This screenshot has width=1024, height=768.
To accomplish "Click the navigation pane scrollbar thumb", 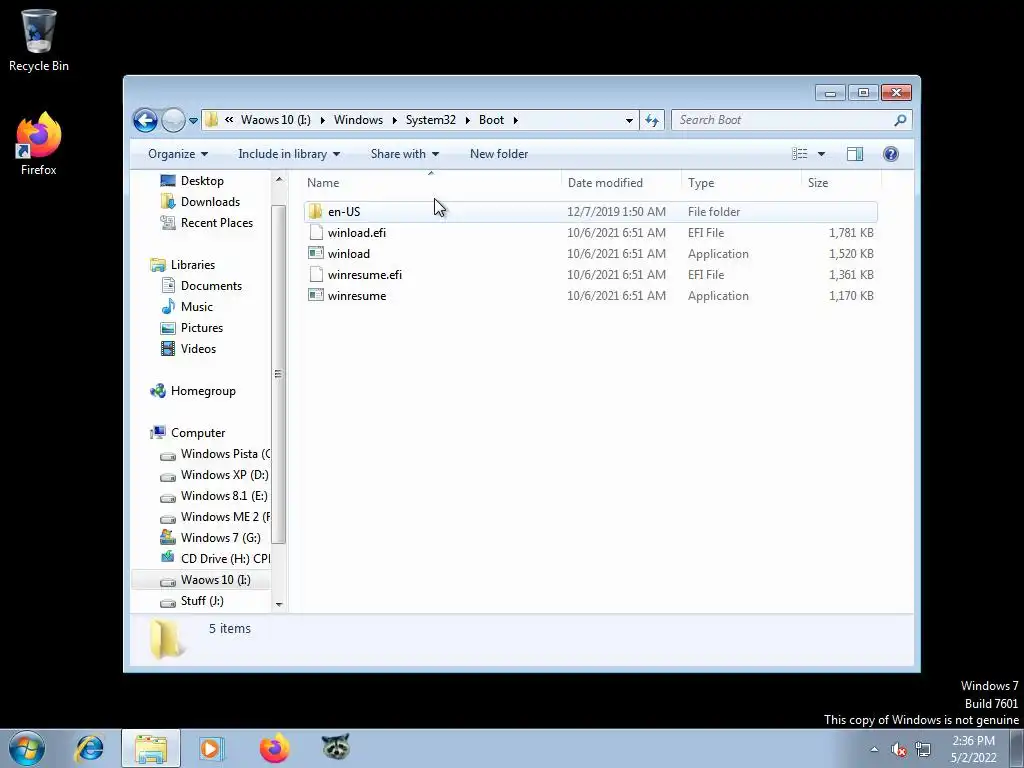I will tap(279, 374).
